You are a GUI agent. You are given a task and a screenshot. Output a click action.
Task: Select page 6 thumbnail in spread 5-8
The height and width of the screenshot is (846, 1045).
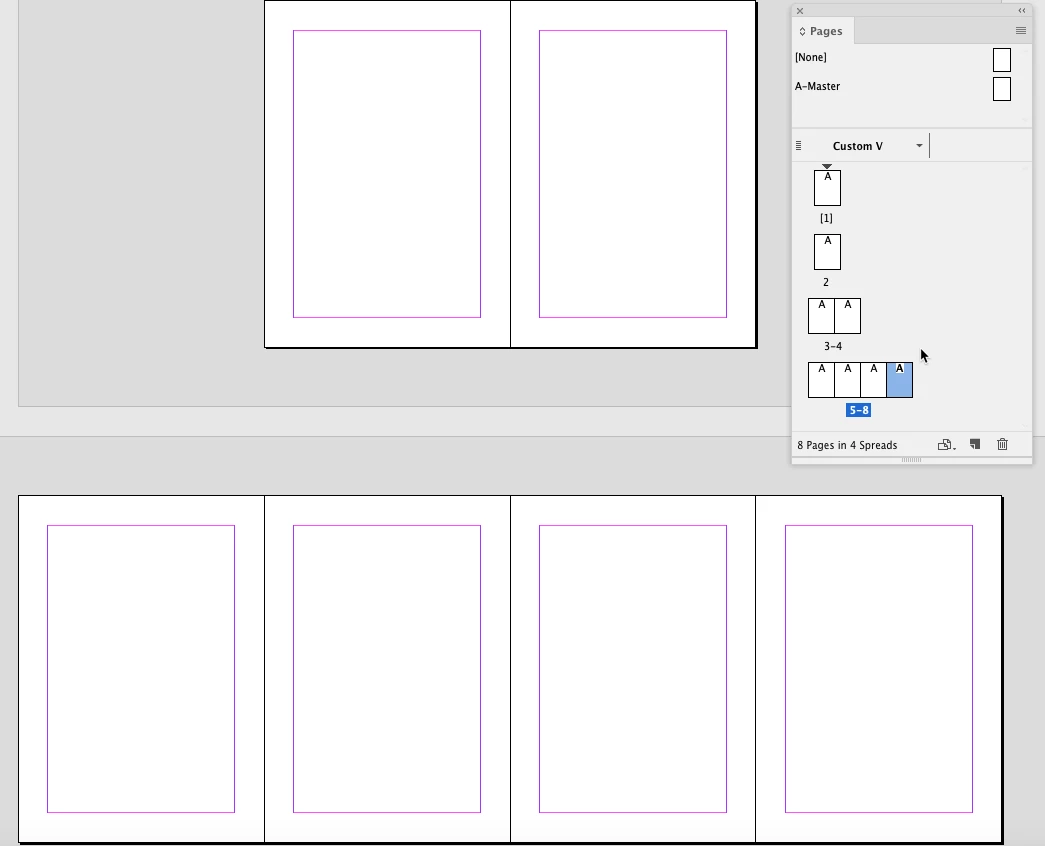point(847,380)
